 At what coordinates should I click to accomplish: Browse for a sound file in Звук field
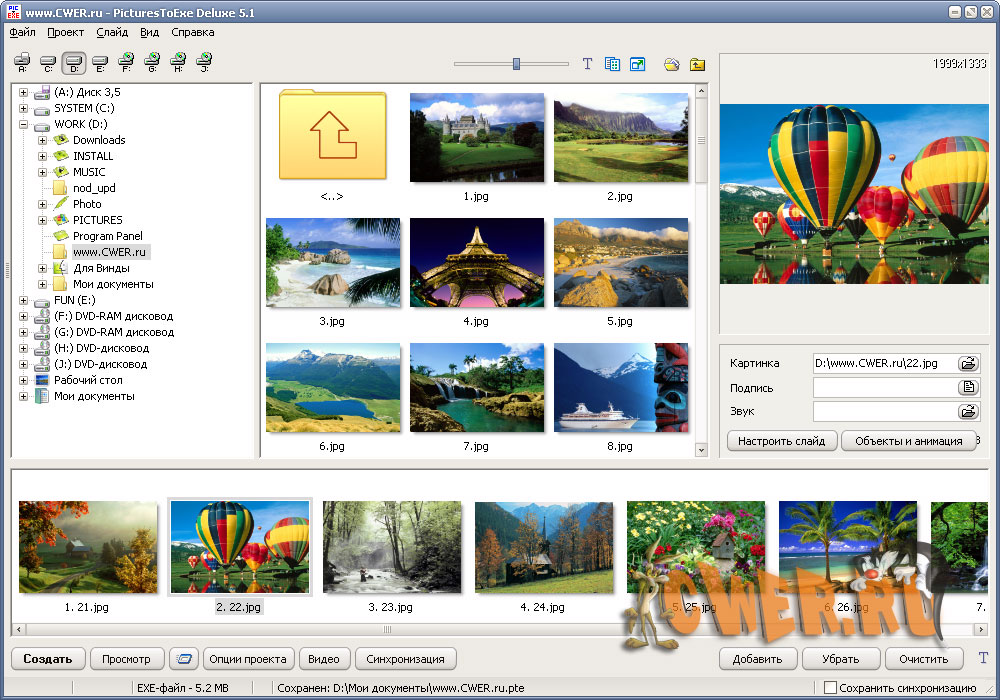[968, 411]
